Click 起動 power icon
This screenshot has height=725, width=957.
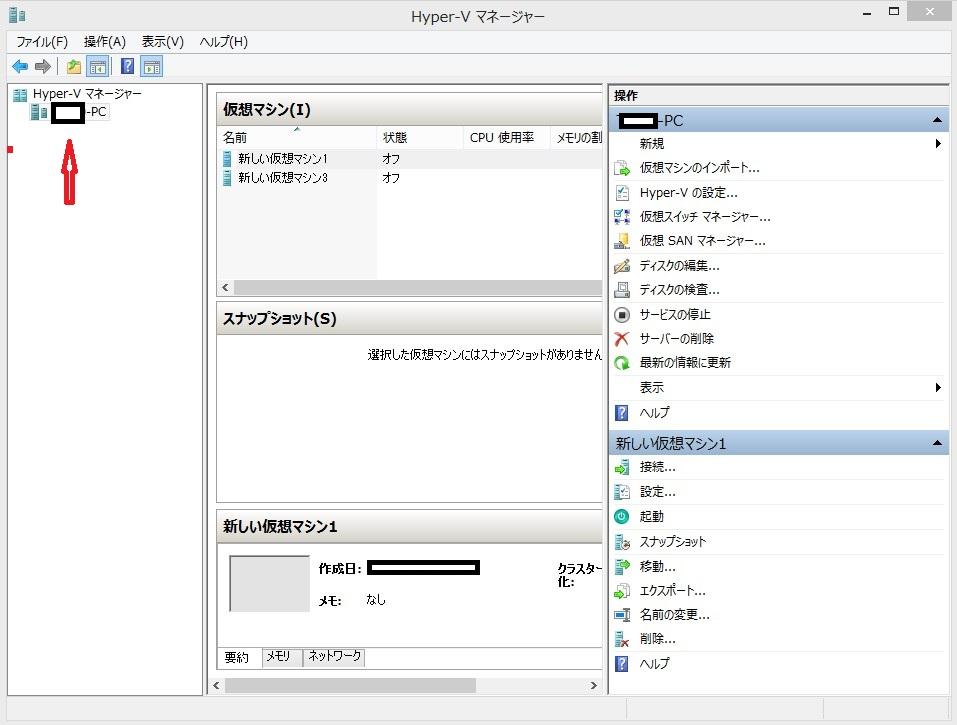tap(621, 516)
